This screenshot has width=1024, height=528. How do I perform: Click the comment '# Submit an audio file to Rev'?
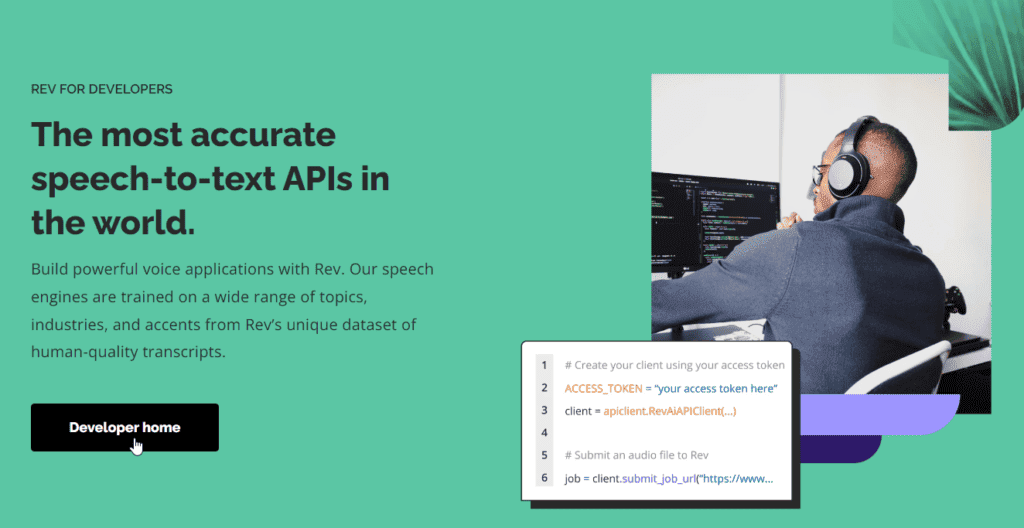click(x=637, y=455)
